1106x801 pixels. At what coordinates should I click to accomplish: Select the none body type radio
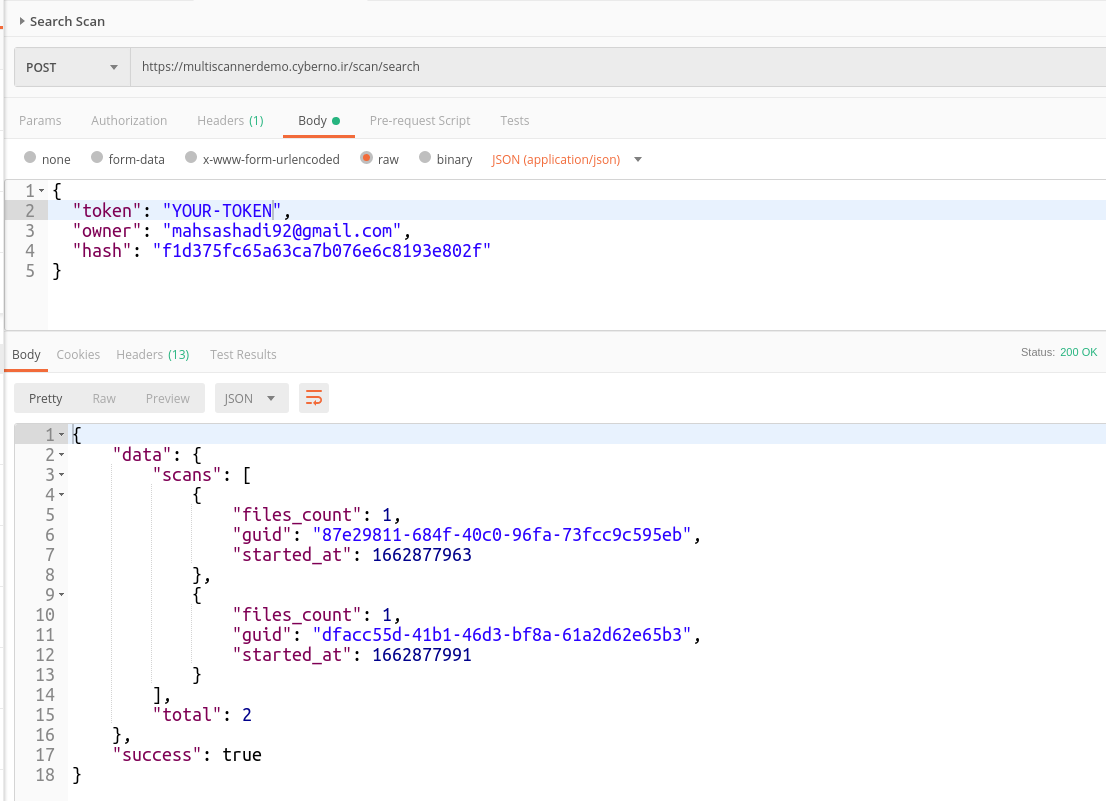[30, 158]
